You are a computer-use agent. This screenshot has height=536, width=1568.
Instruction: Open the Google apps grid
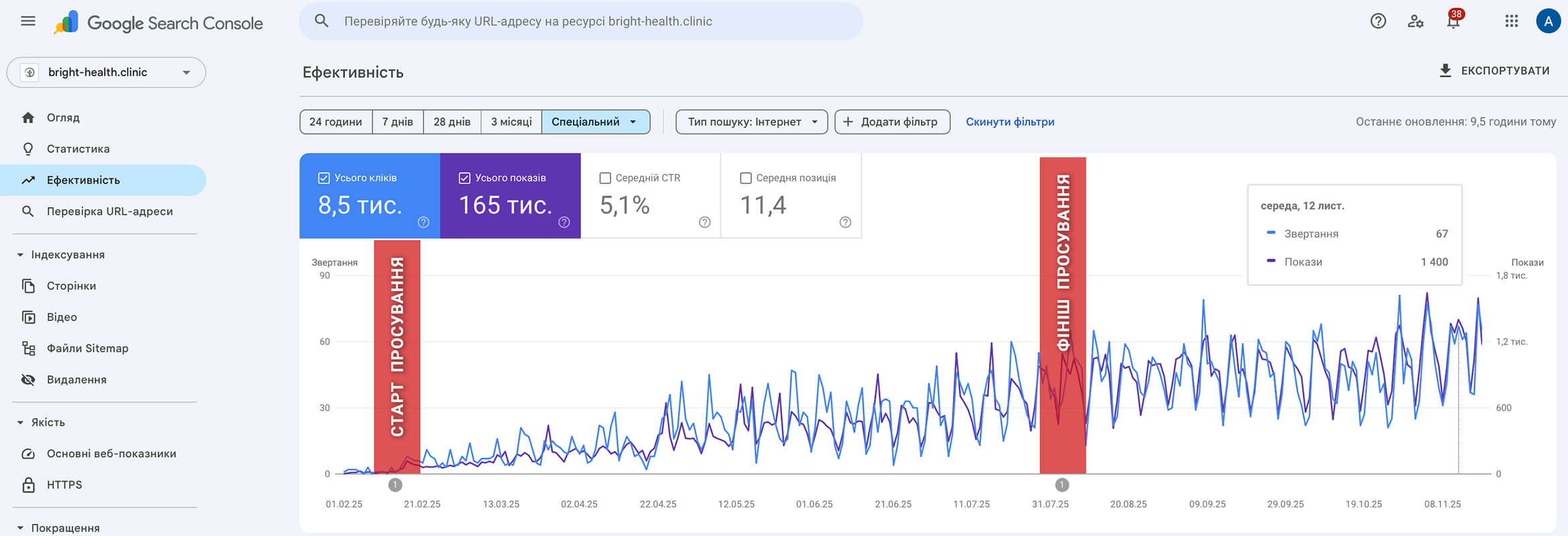click(1511, 21)
